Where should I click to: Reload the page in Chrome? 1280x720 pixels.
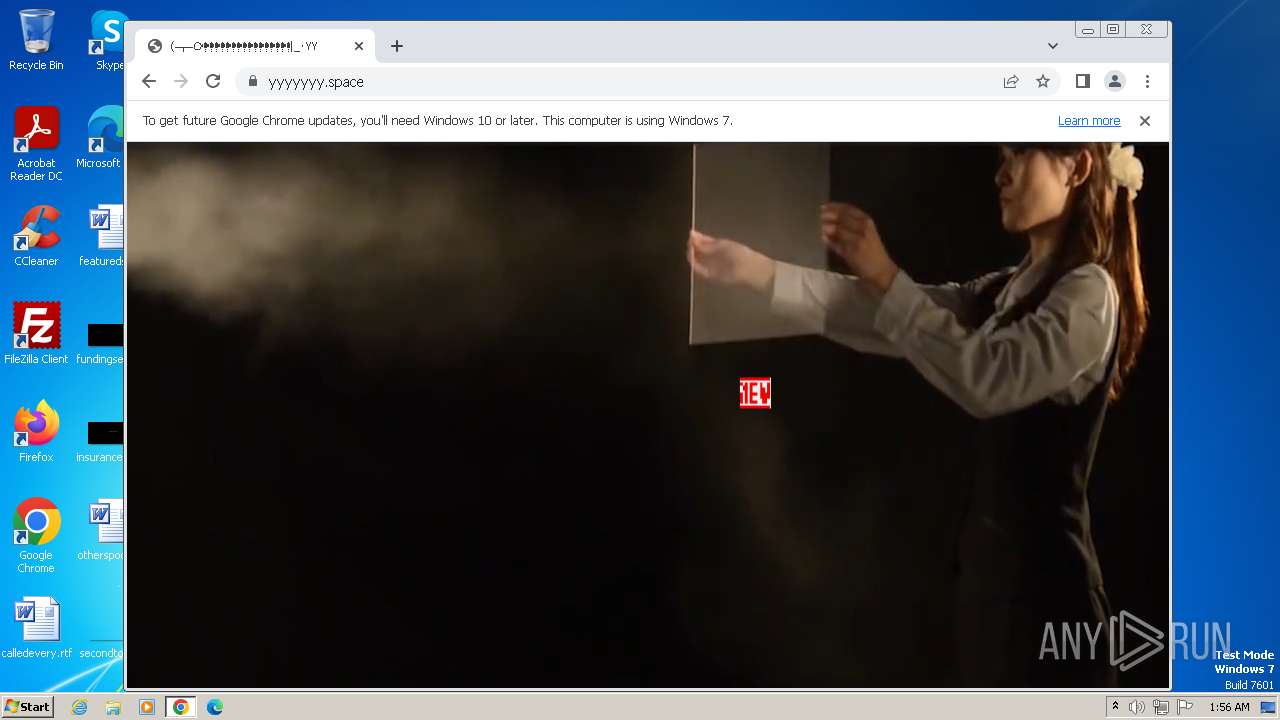[213, 81]
